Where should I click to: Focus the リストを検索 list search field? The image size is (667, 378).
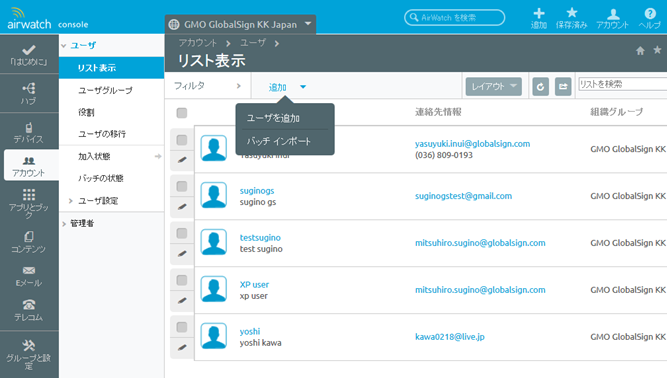pyautogui.click(x=623, y=84)
